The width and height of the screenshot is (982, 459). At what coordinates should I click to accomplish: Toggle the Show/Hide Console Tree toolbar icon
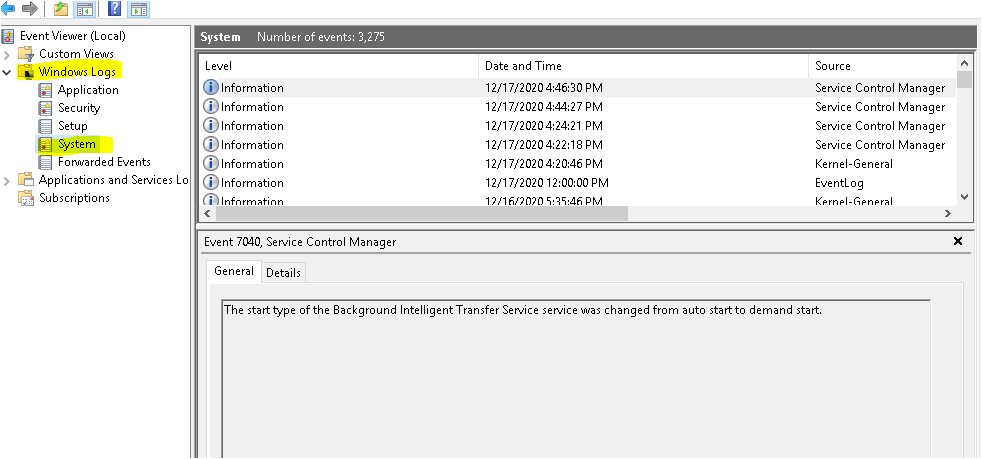click(x=85, y=9)
